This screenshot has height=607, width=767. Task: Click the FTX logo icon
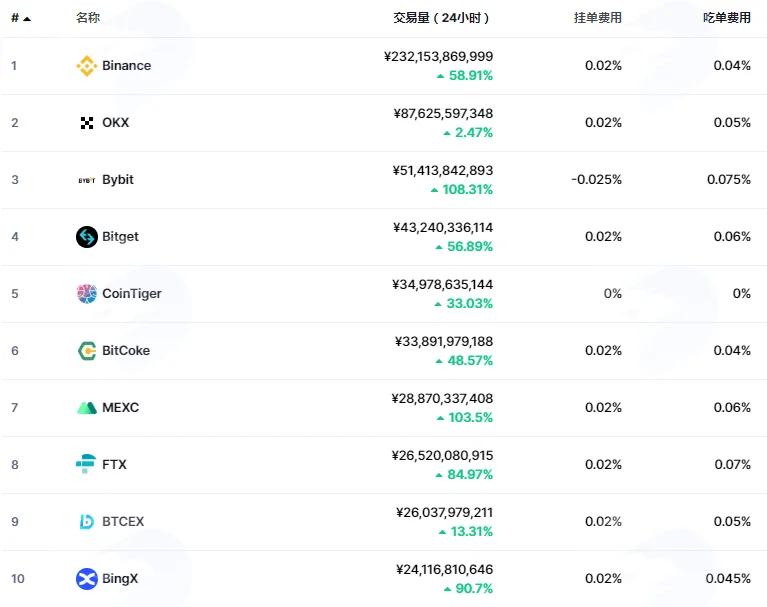tap(86, 464)
